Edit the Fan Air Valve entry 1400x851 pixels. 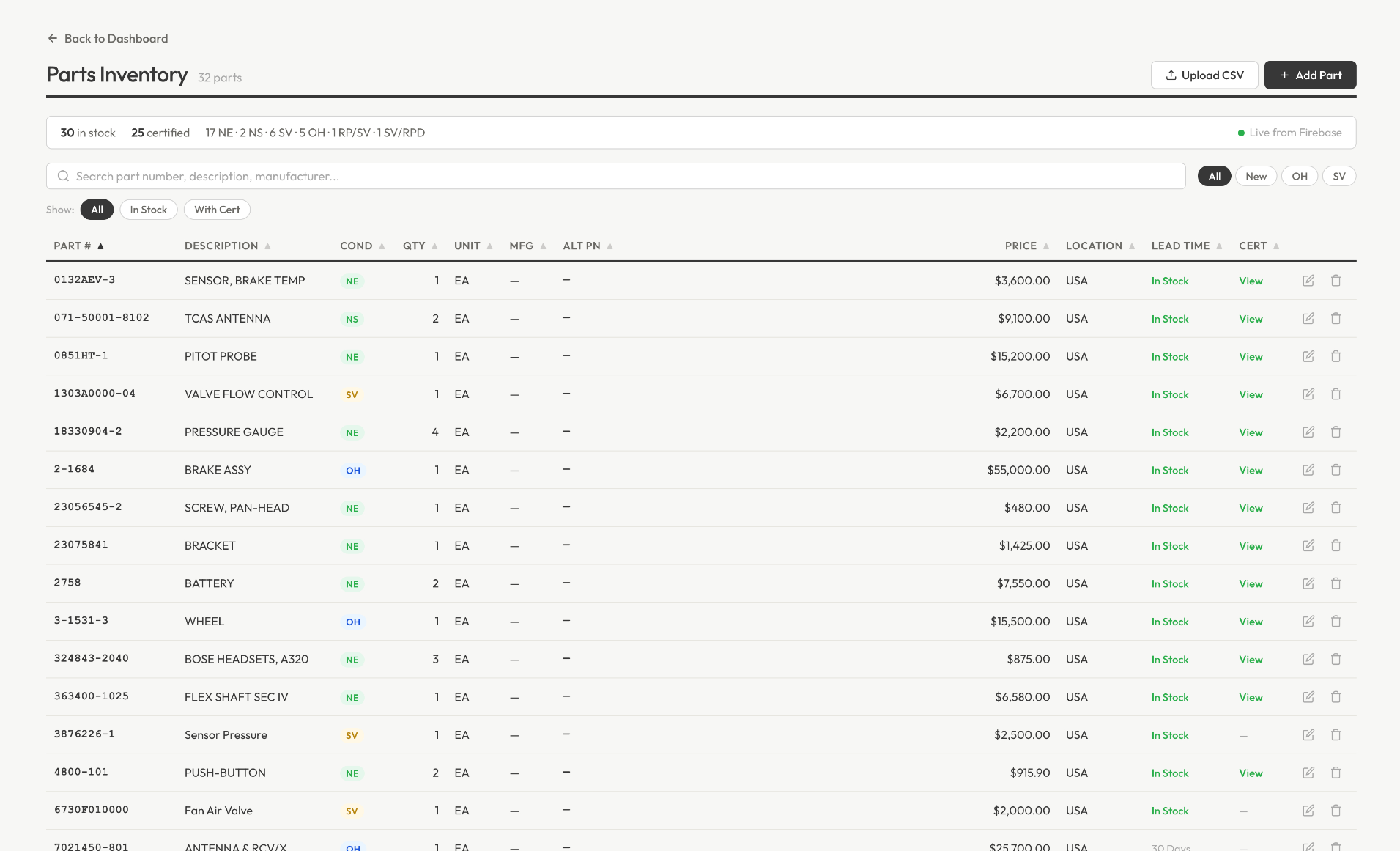1310,811
